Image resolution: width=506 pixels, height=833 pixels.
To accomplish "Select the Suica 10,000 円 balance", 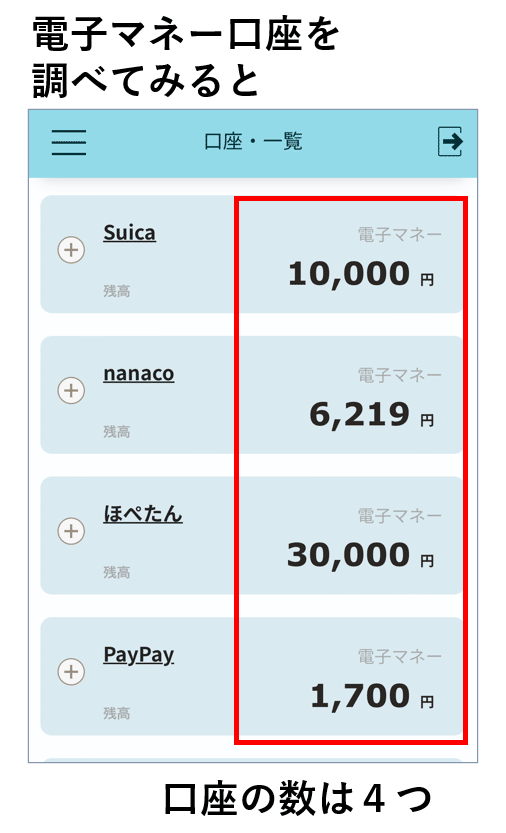I will tap(361, 274).
